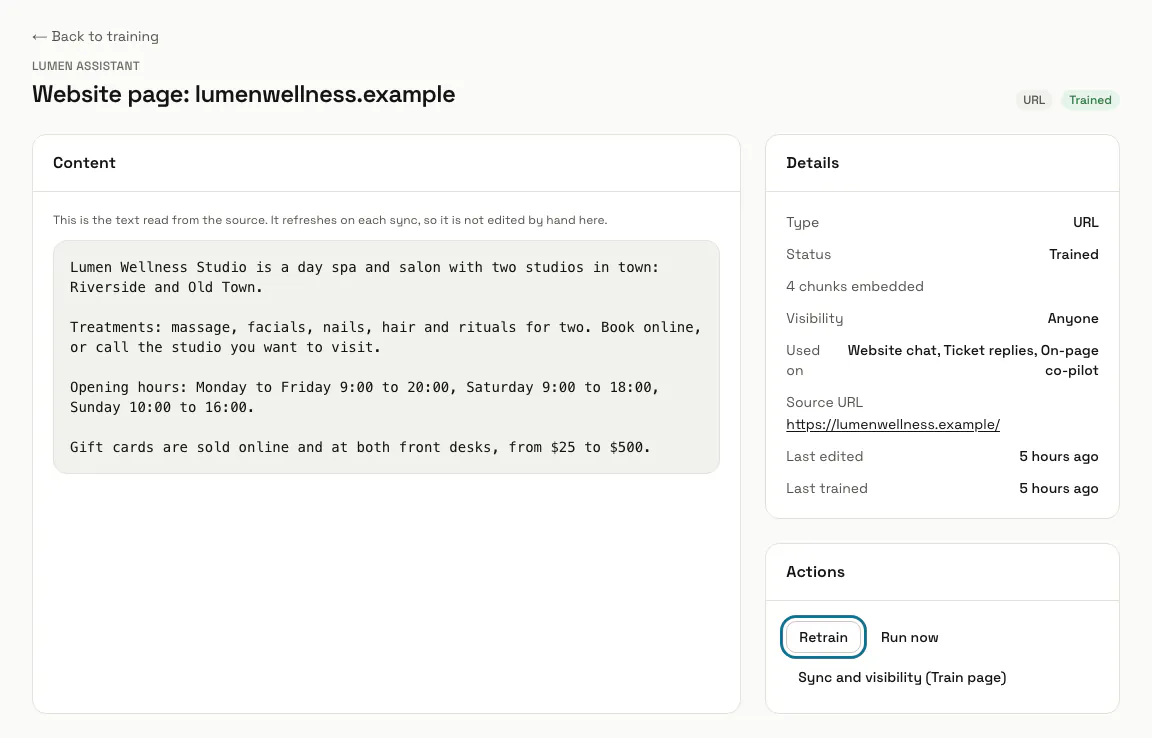The height and width of the screenshot is (738, 1152).
Task: Click the Last edited '5 hours ago' value
Action: click(x=1058, y=456)
